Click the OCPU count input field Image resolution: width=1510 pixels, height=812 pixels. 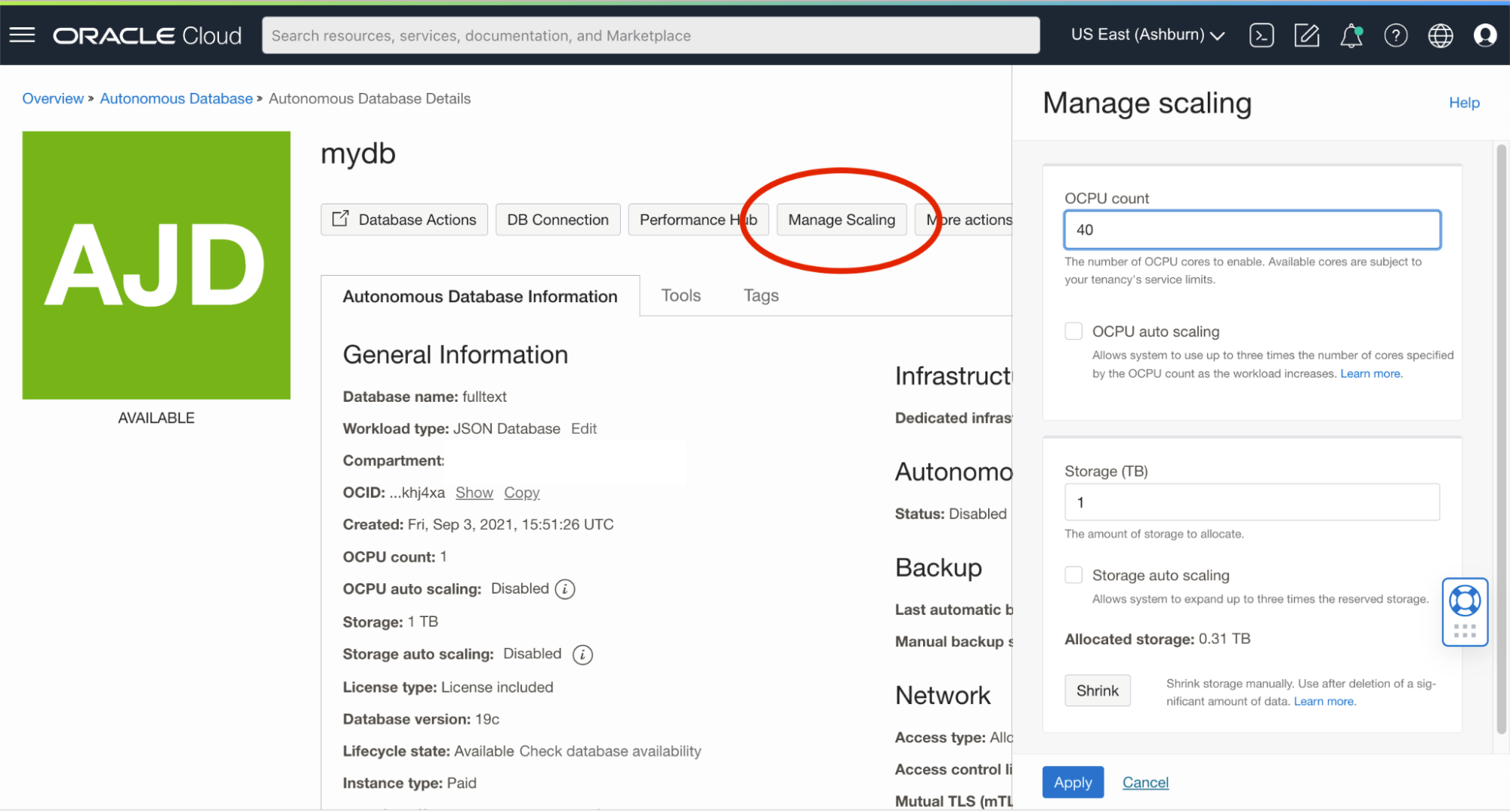[1251, 230]
